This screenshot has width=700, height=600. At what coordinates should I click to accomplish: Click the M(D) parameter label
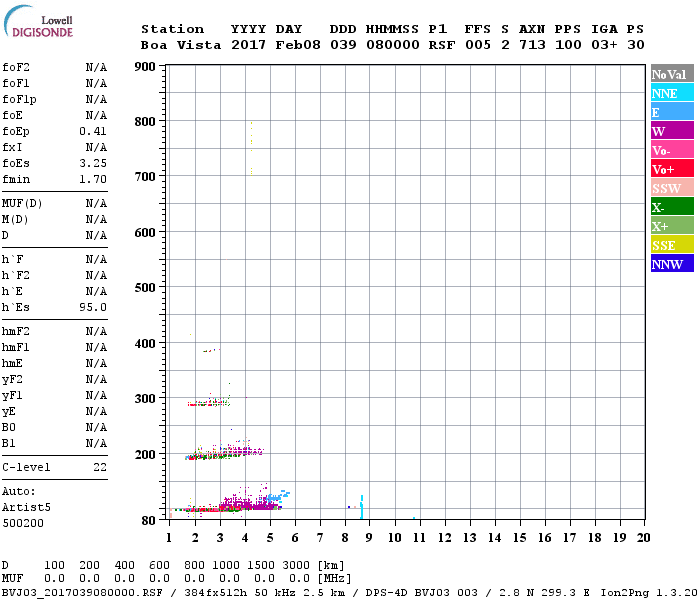coord(15,220)
